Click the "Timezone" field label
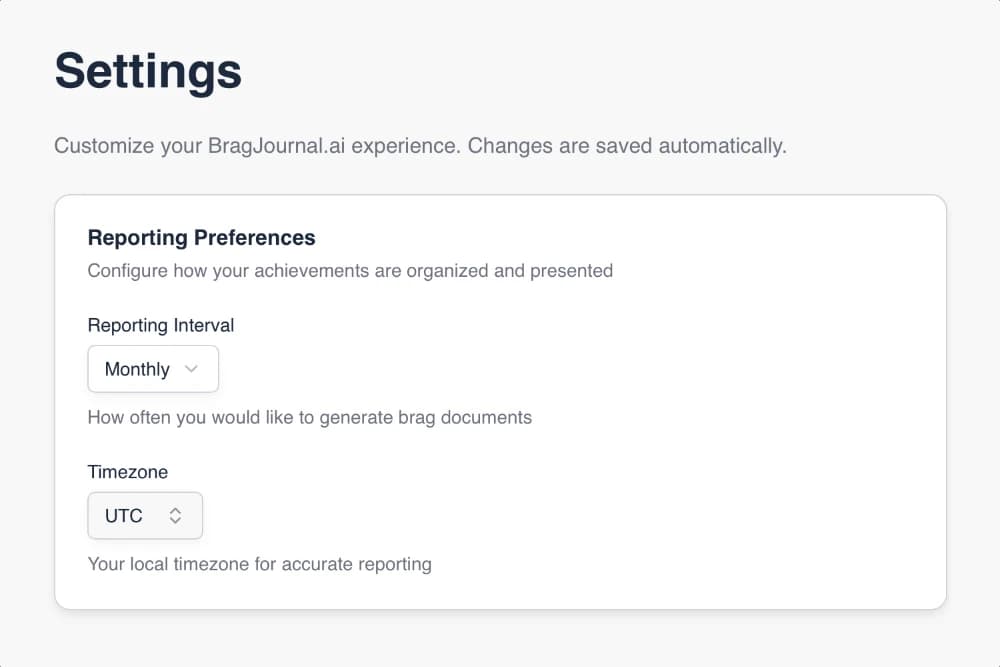The width and height of the screenshot is (1000, 667). point(128,472)
